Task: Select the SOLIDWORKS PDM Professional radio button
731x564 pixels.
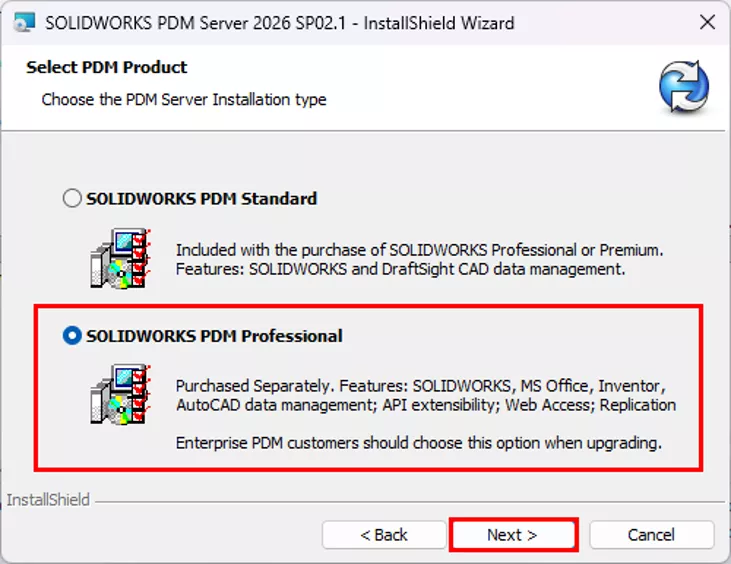Action: [x=72, y=336]
